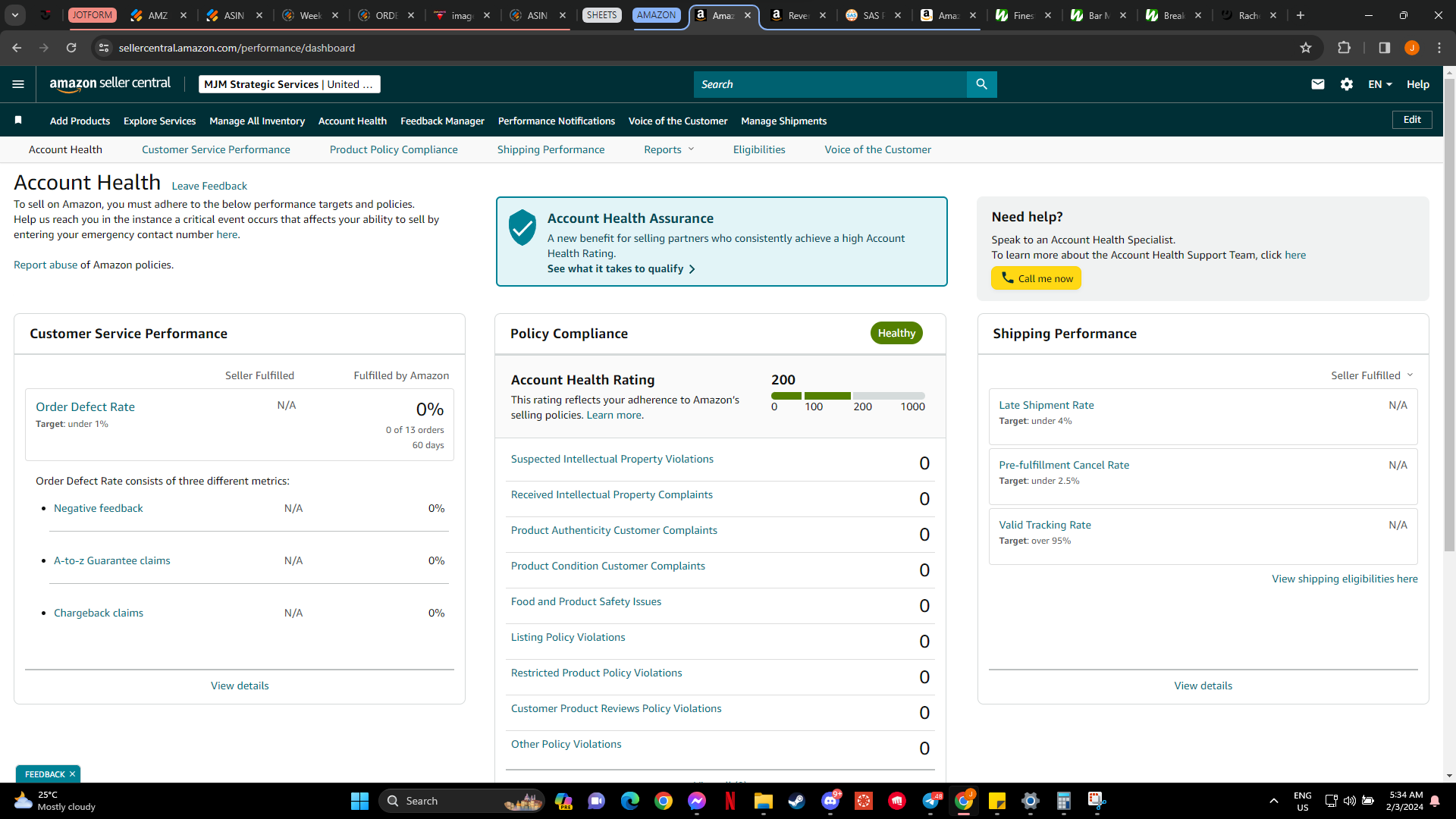Open Calculator from the taskbar
Screen dimensions: 1456x819
(x=1064, y=801)
